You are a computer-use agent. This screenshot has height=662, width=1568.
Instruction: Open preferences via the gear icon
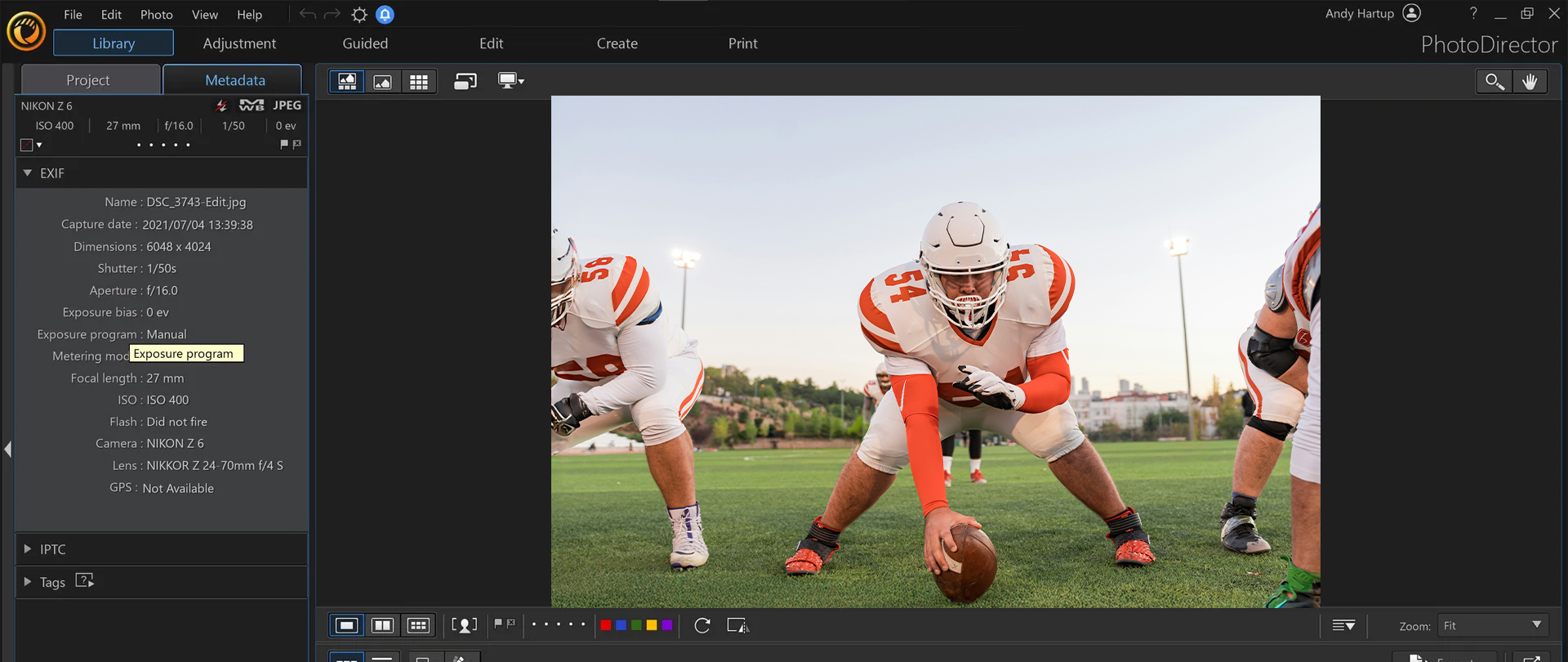click(x=359, y=15)
